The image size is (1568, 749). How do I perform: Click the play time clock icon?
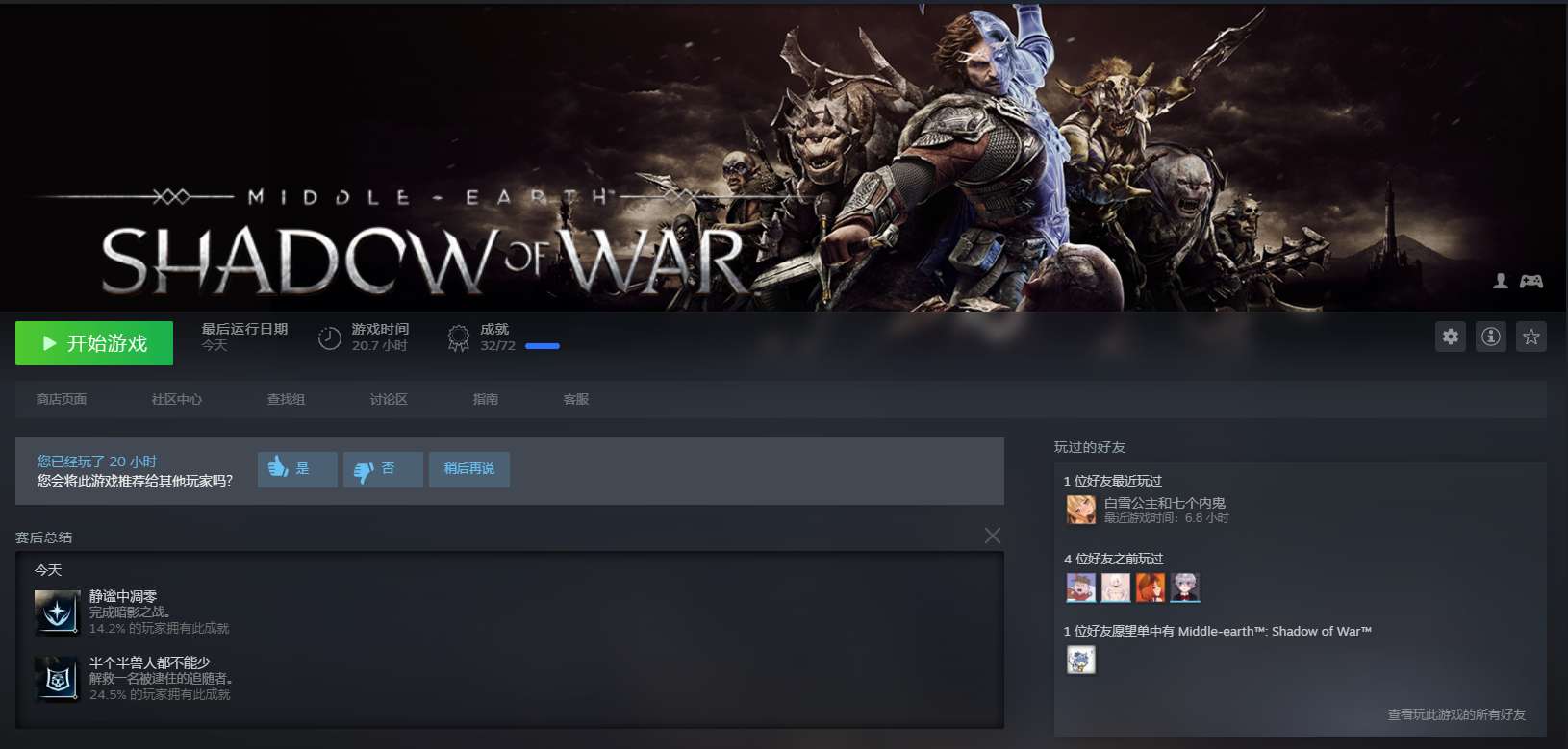[330, 338]
